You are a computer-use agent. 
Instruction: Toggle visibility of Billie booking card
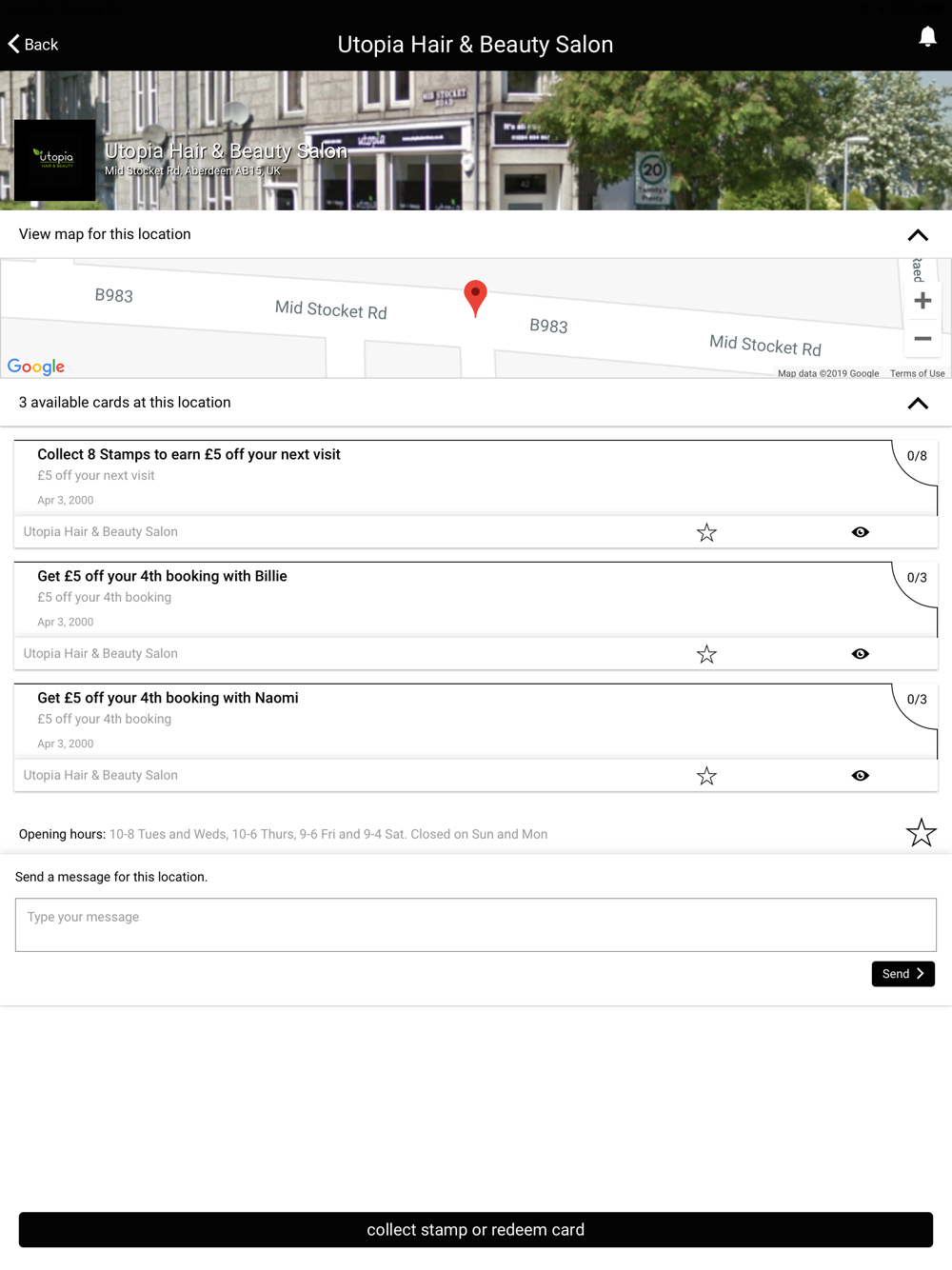coord(861,654)
